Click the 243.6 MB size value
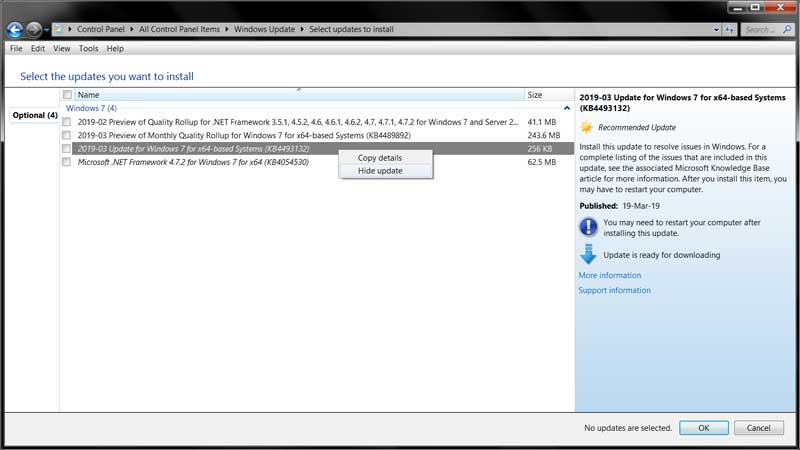800x450 pixels. (543, 135)
